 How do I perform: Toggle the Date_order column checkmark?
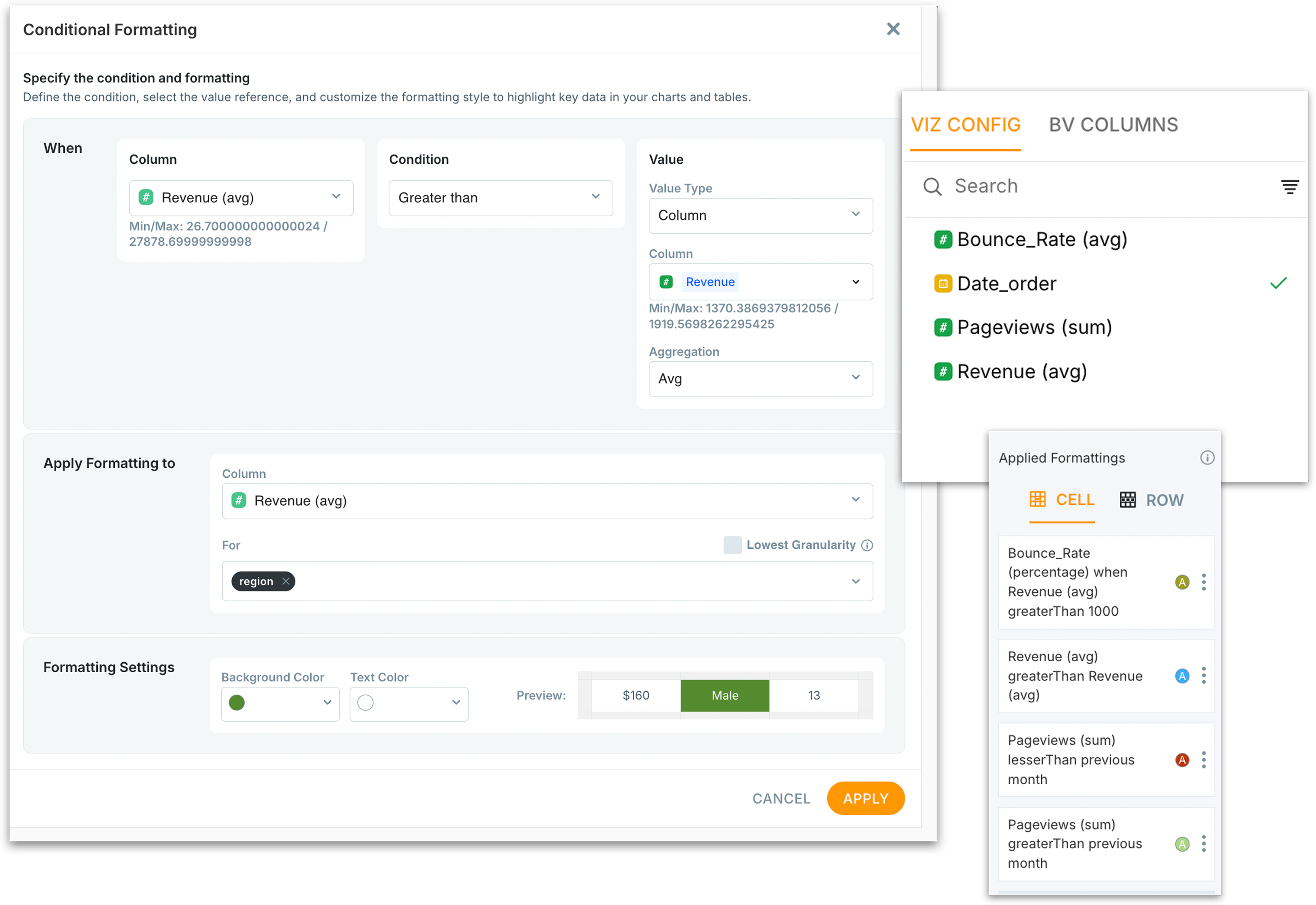point(1279,283)
